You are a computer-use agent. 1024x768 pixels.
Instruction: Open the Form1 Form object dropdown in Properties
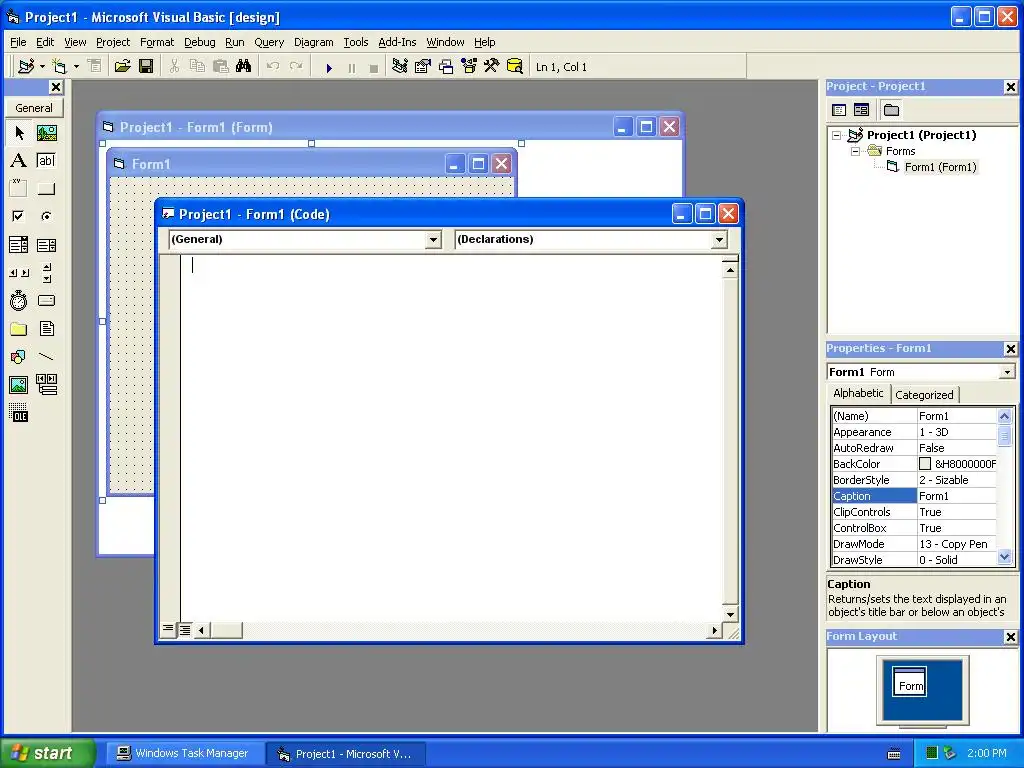click(1007, 372)
